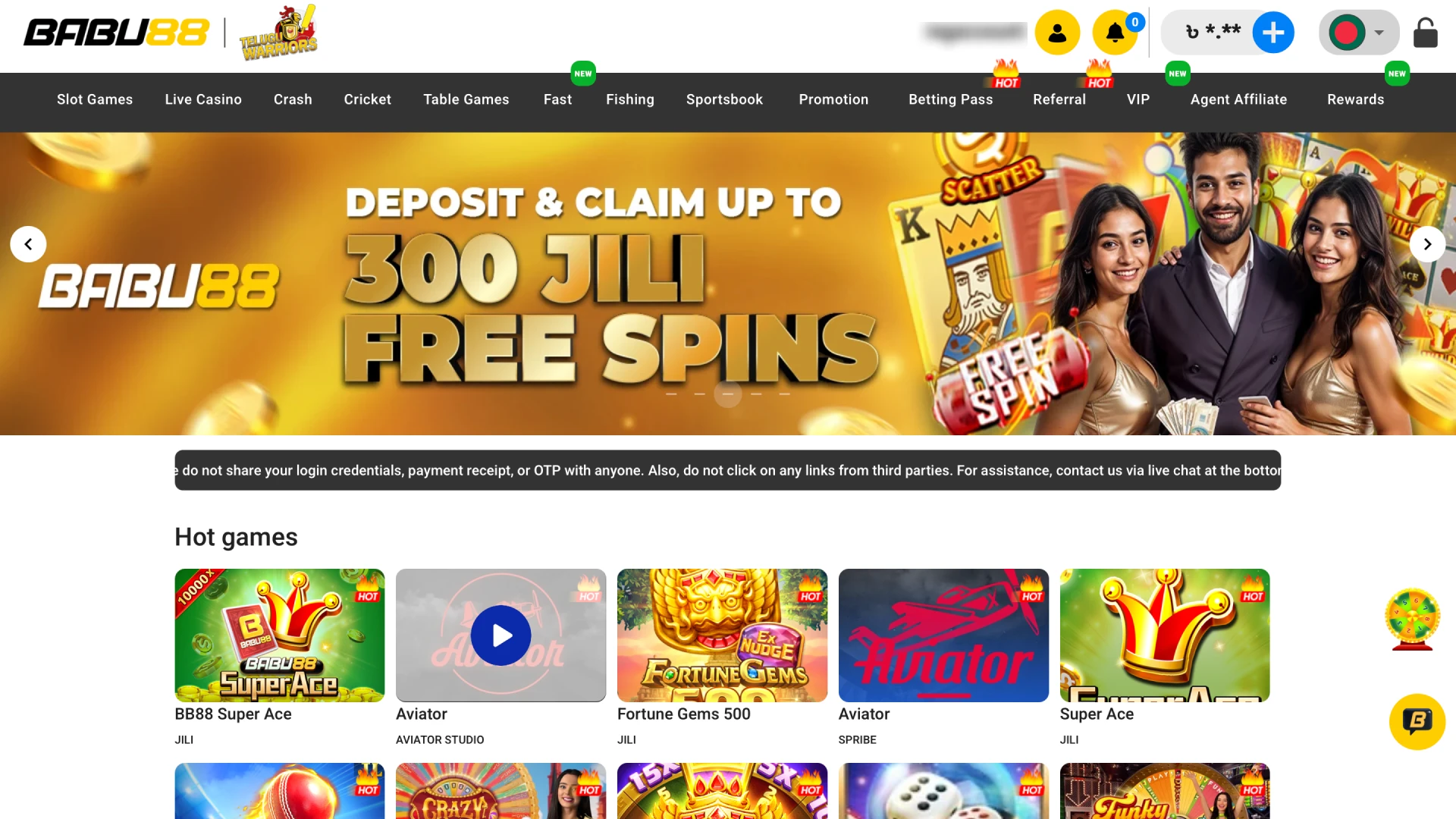Click the Telugu Warriors logo
Image resolution: width=1456 pixels, height=819 pixels.
coord(278,33)
